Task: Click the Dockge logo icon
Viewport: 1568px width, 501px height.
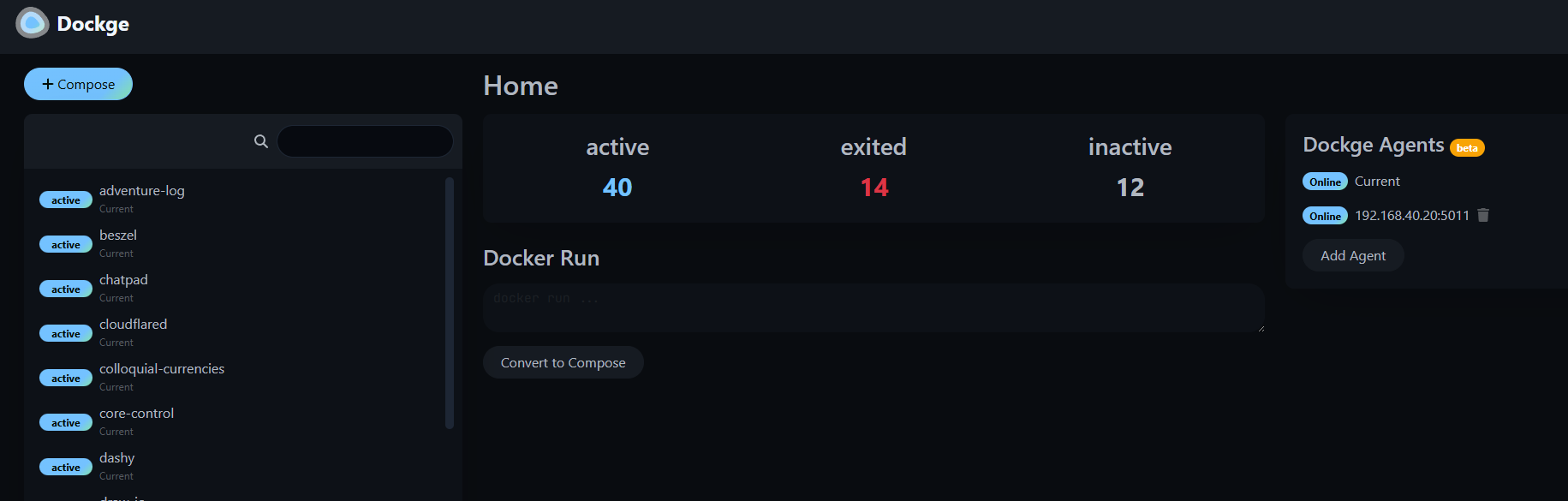Action: point(33,23)
